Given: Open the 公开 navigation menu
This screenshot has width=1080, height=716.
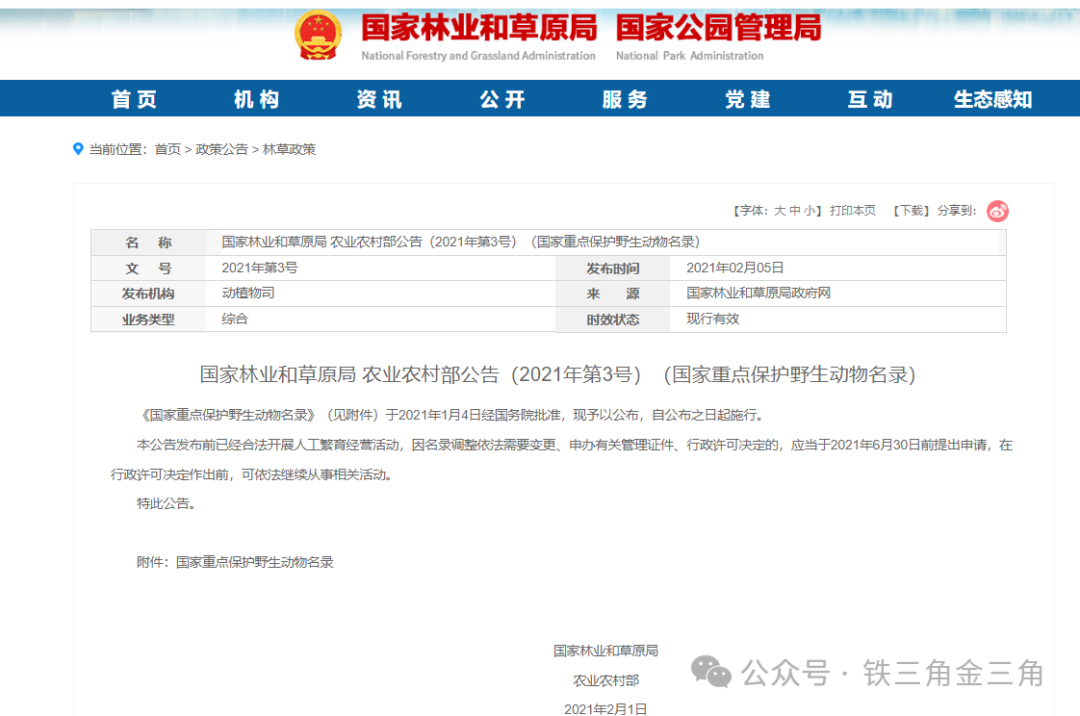Looking at the screenshot, I should pyautogui.click(x=502, y=98).
